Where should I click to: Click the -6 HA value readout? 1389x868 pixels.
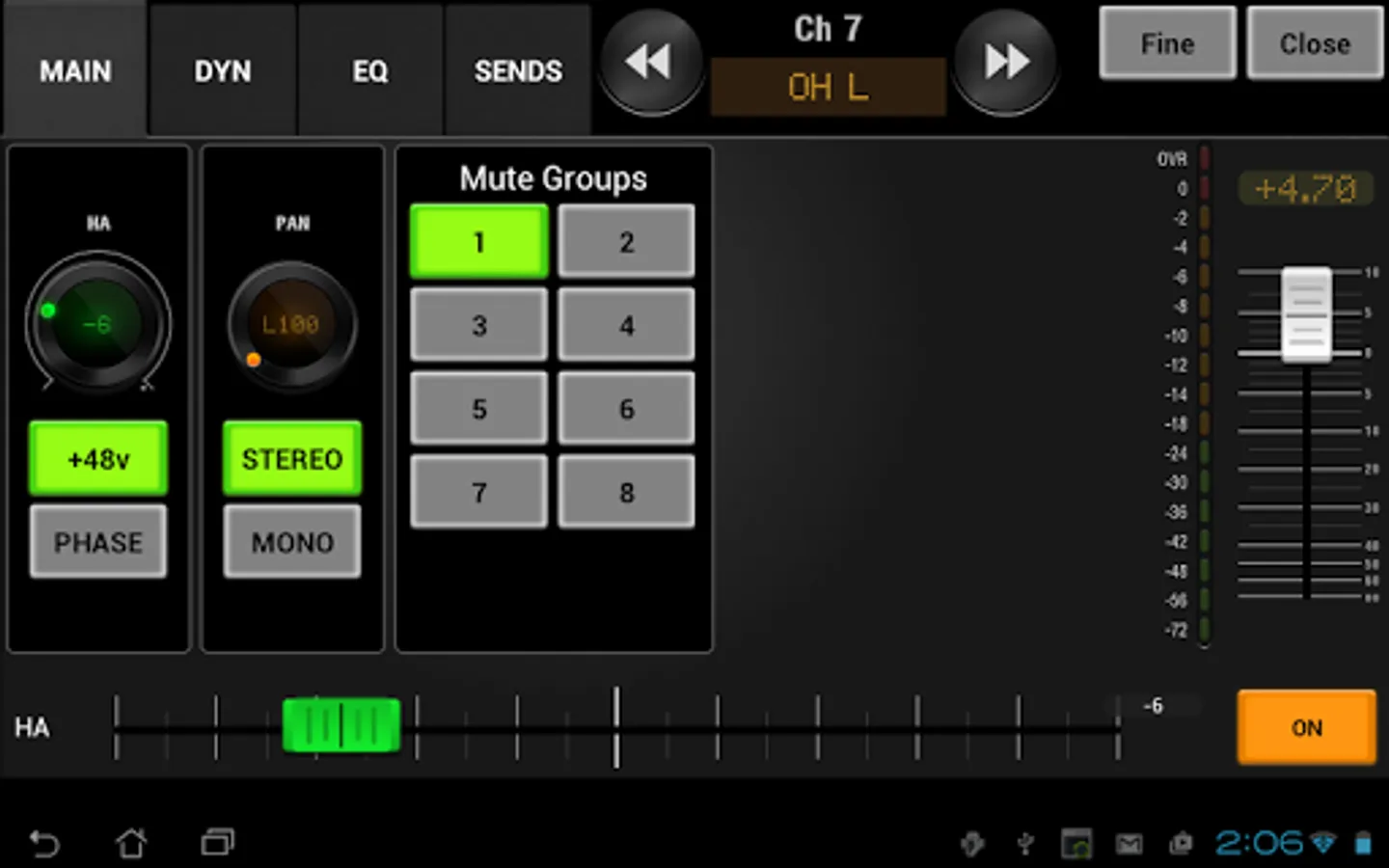click(x=1154, y=706)
